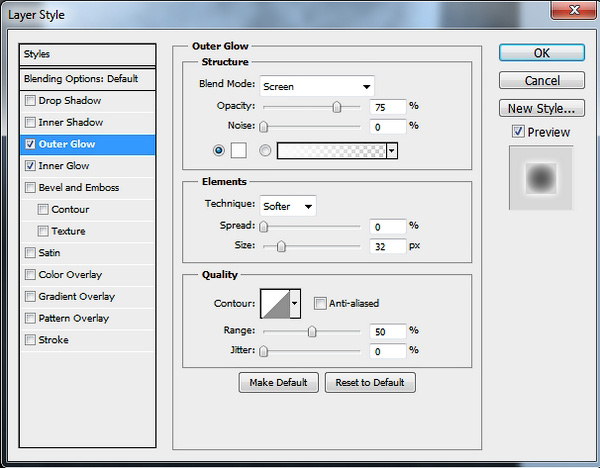Click the Jitter slider handle
600x468 pixels.
click(264, 351)
